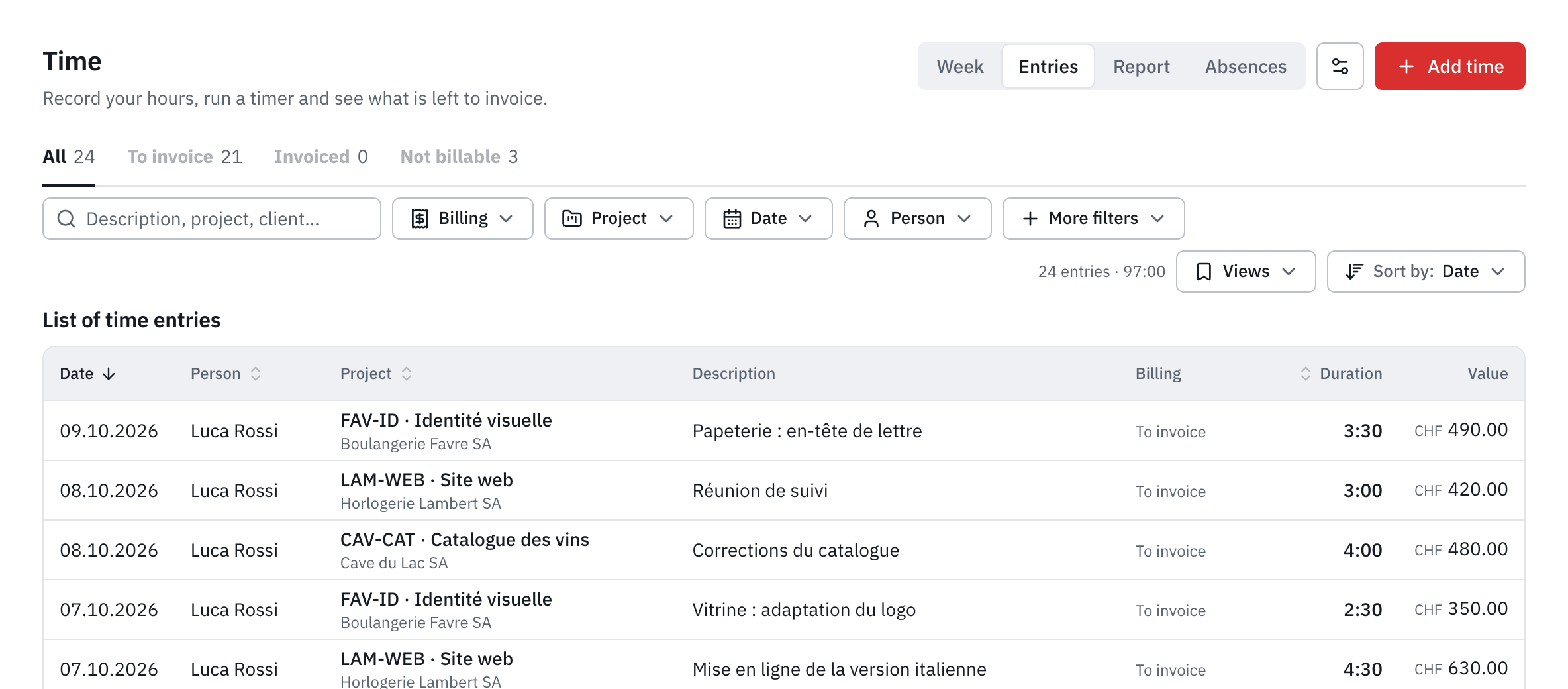1568x689 pixels.
Task: Expand the Billing filter chevron
Action: [x=506, y=219]
